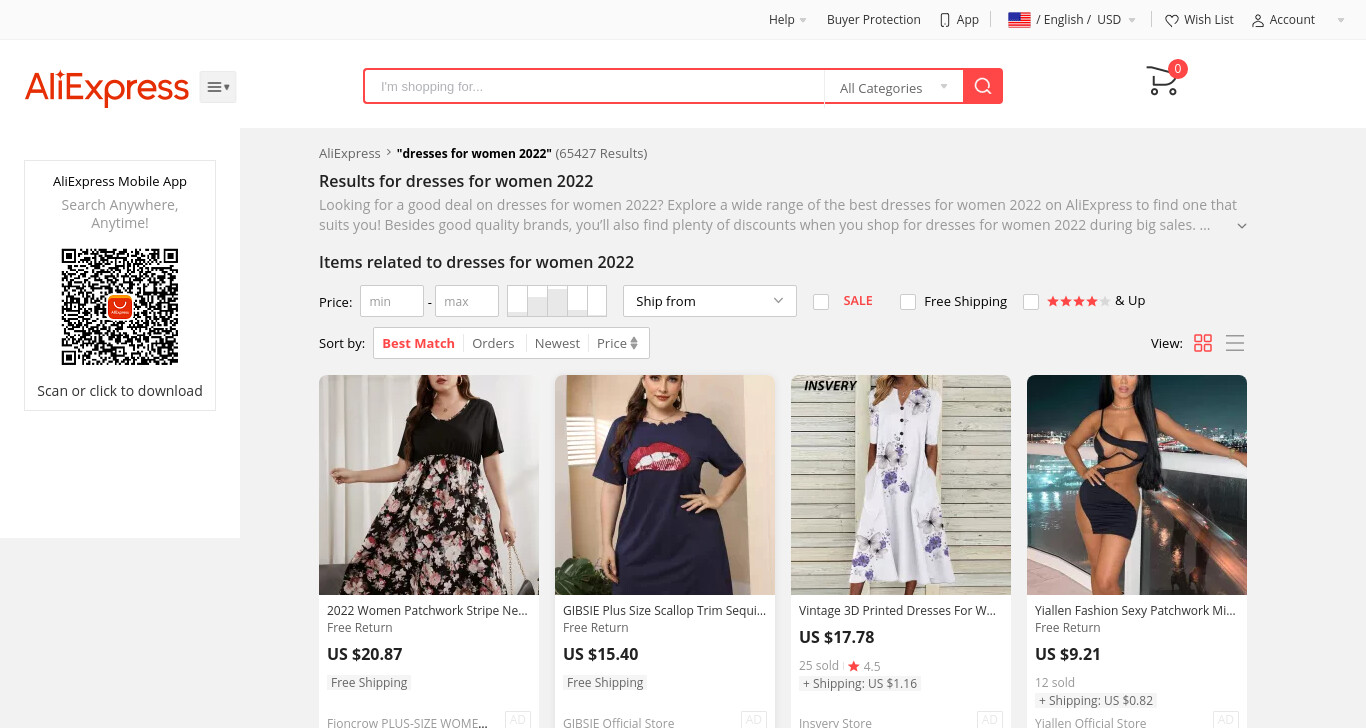Click the US flag icon
The image size is (1366, 728).
1019,20
